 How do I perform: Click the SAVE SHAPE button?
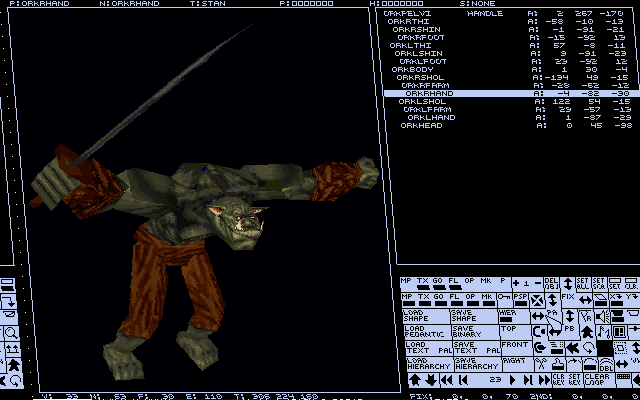pyautogui.click(x=474, y=316)
